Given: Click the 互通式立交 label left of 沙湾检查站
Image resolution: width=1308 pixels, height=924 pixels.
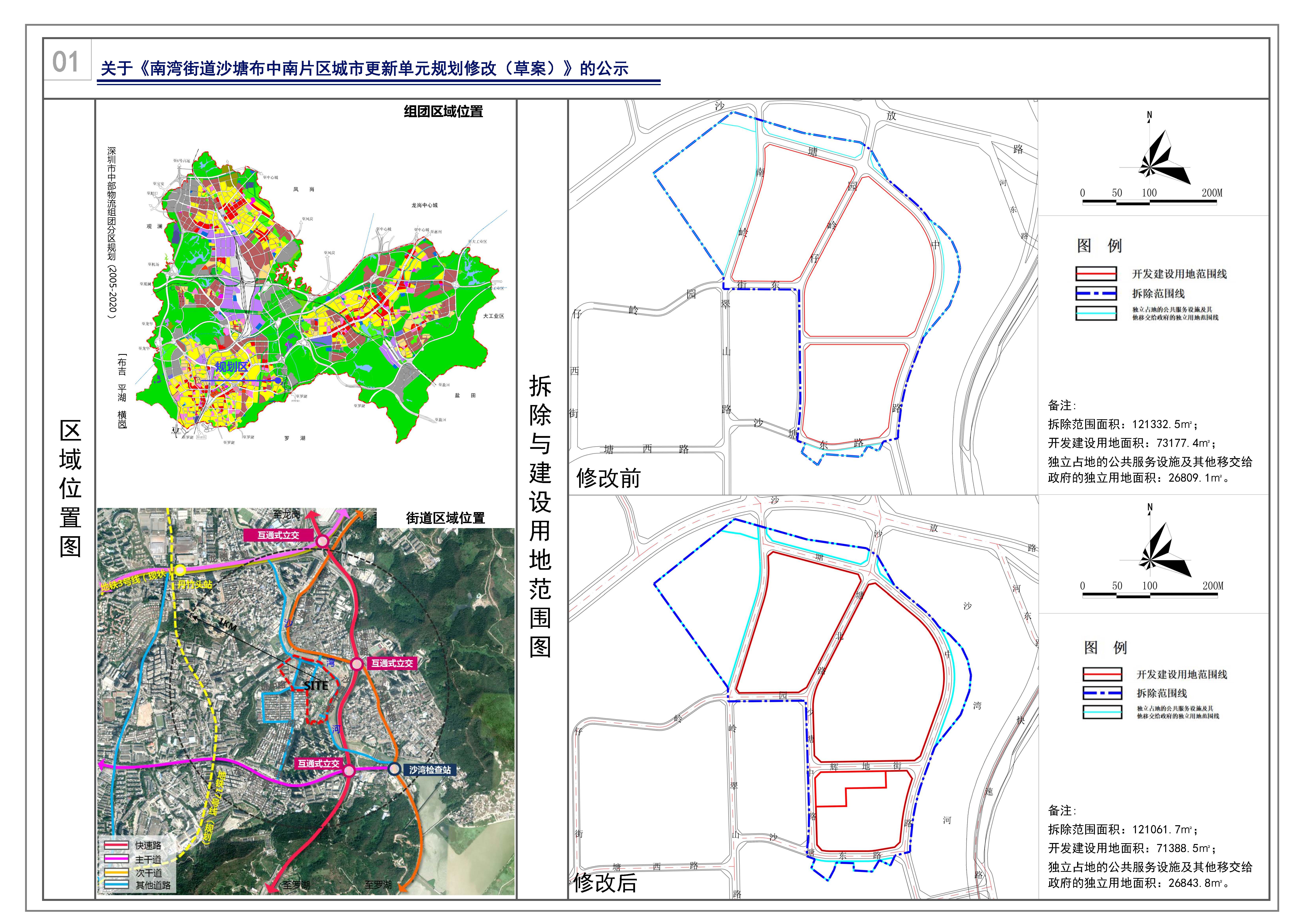Looking at the screenshot, I should click(318, 763).
